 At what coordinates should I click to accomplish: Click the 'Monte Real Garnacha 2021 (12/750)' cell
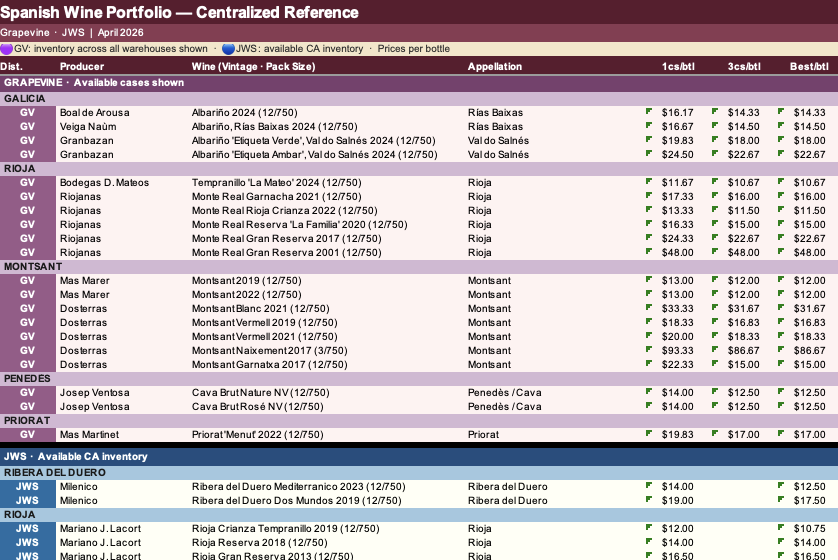click(276, 197)
